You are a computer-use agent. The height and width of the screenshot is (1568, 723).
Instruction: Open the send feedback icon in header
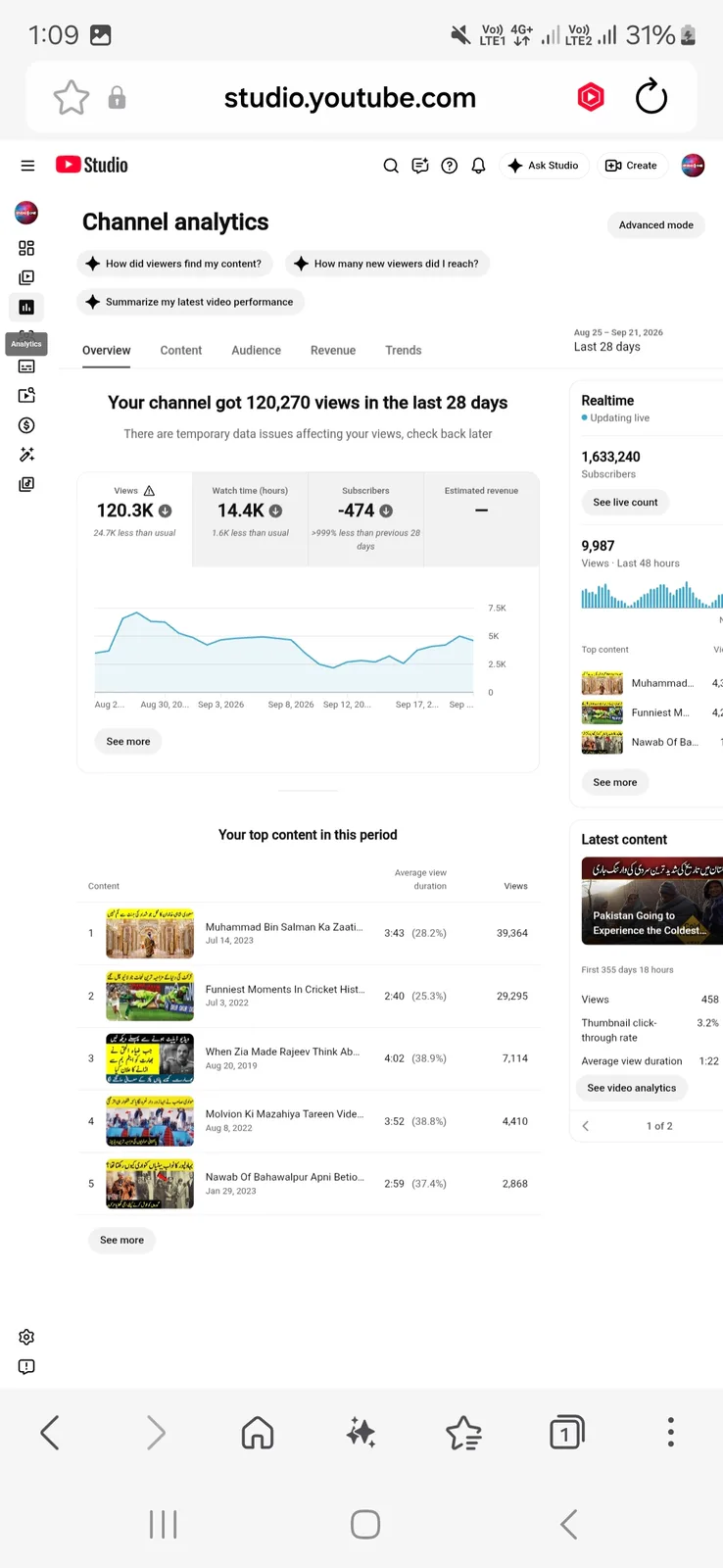pos(420,166)
